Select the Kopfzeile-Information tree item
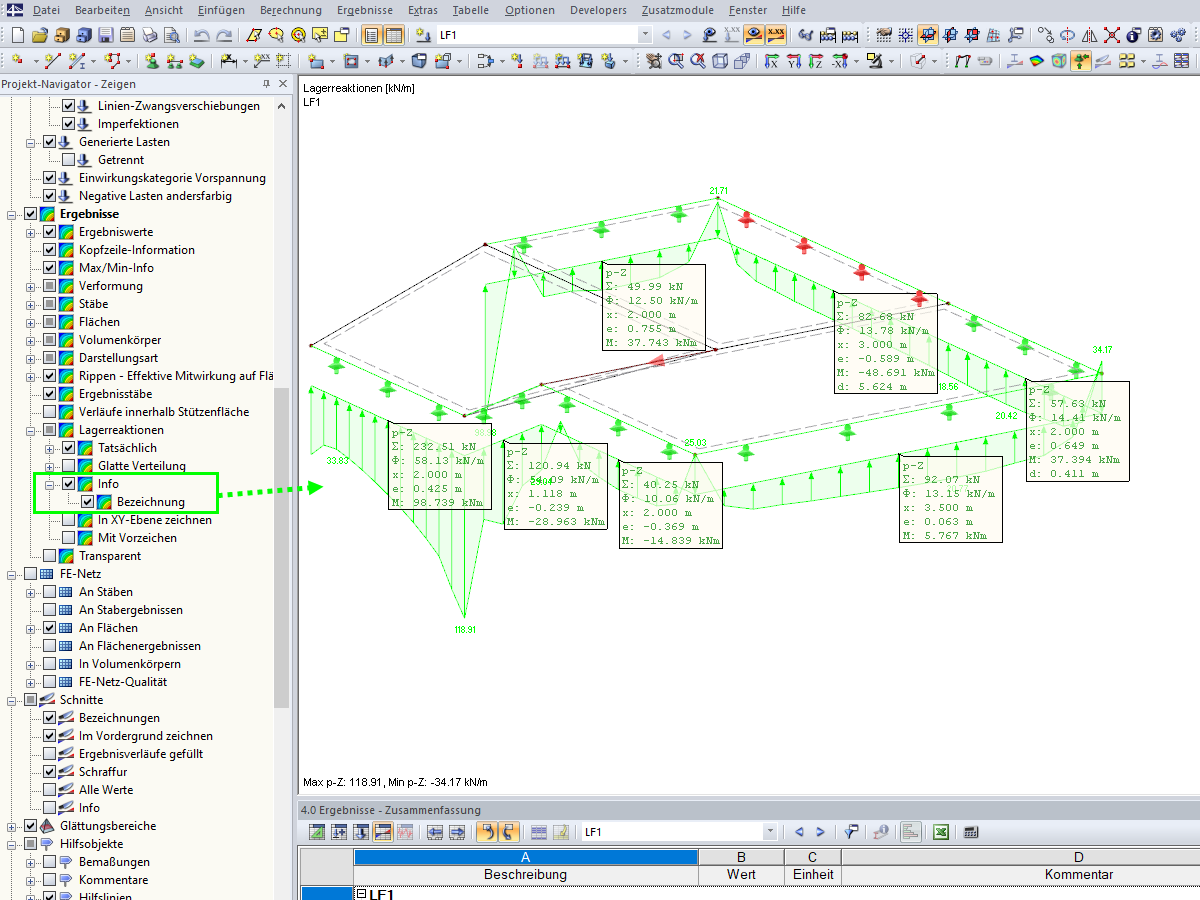 pyautogui.click(x=137, y=250)
